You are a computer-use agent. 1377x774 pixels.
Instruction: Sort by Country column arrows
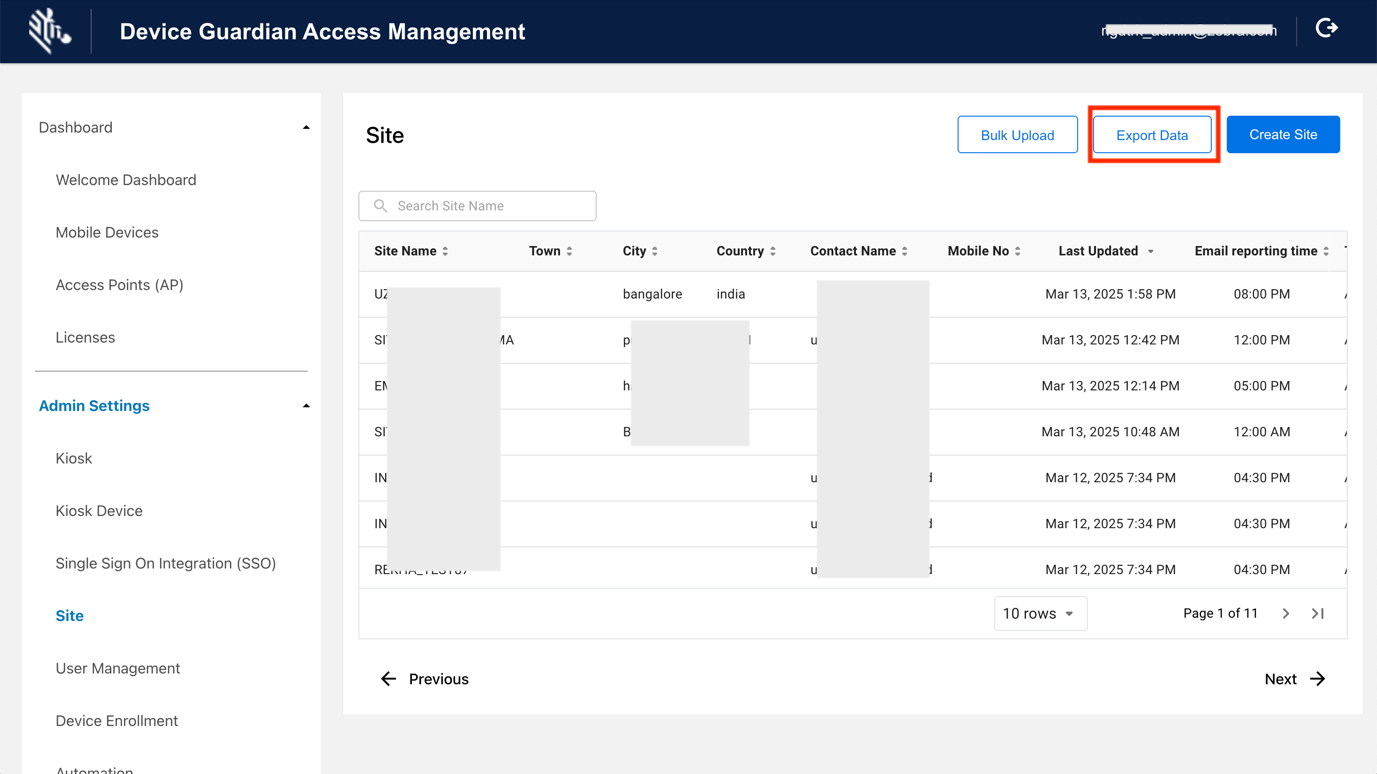(773, 252)
